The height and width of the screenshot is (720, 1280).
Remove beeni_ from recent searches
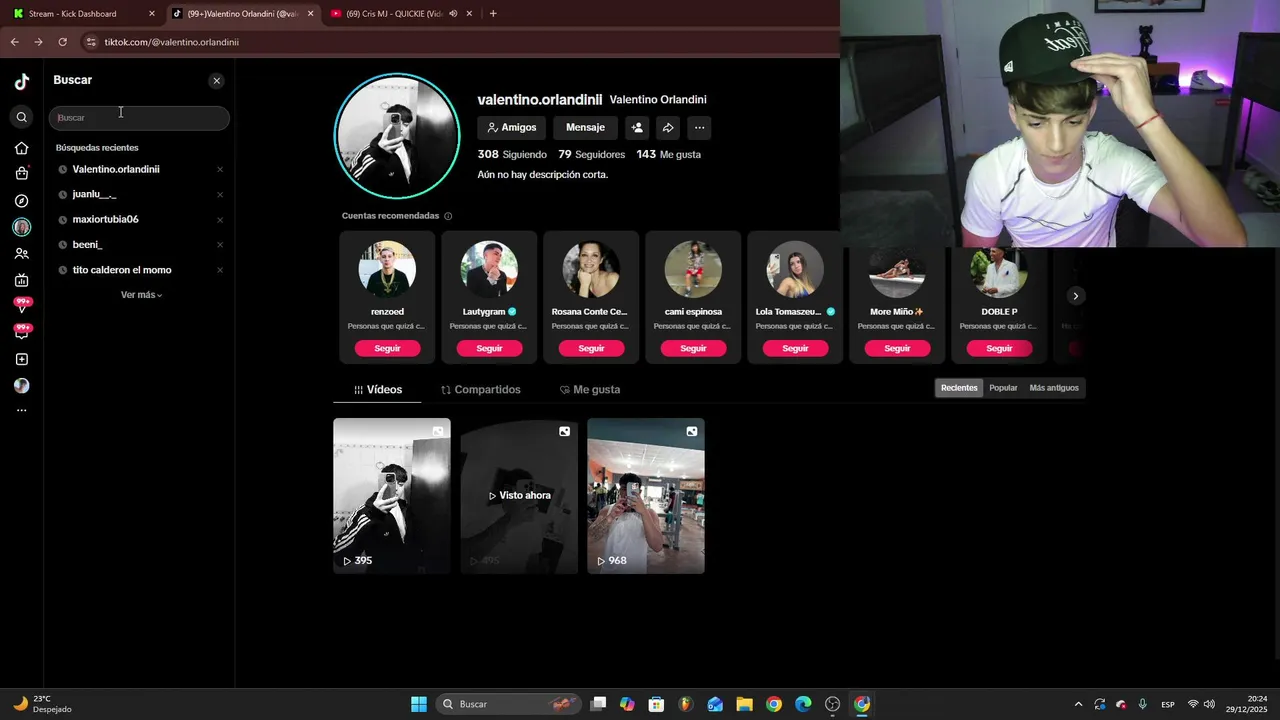coord(220,244)
